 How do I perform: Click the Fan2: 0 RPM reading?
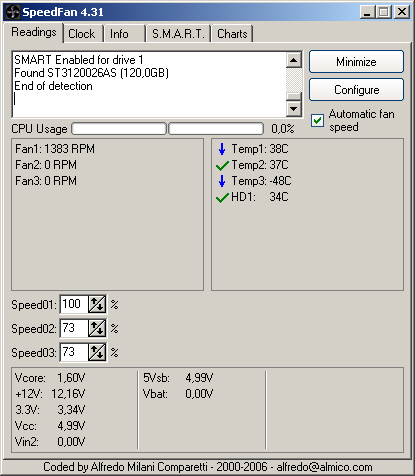(x=46, y=165)
